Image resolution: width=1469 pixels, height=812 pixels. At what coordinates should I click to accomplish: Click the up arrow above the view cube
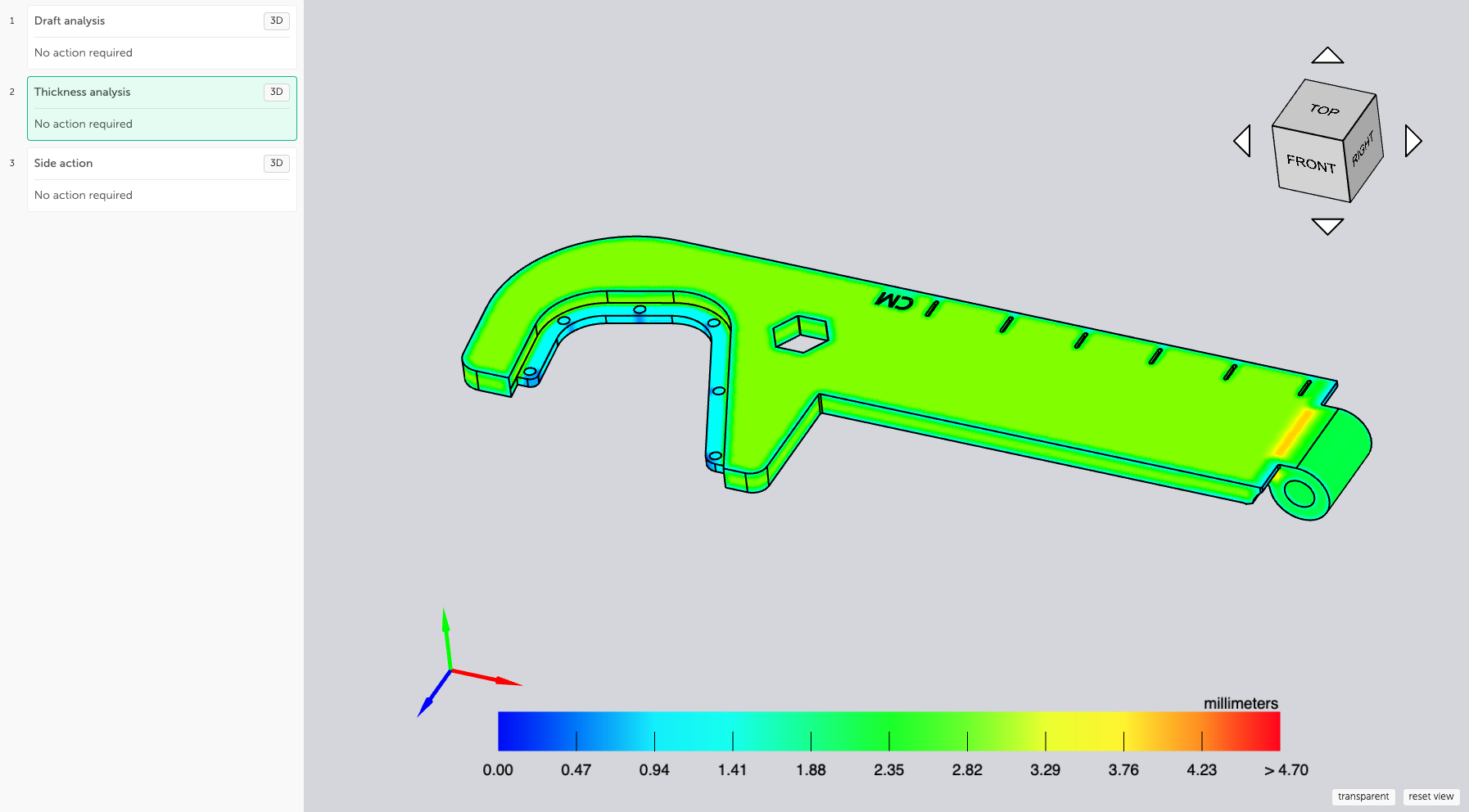coord(1327,56)
